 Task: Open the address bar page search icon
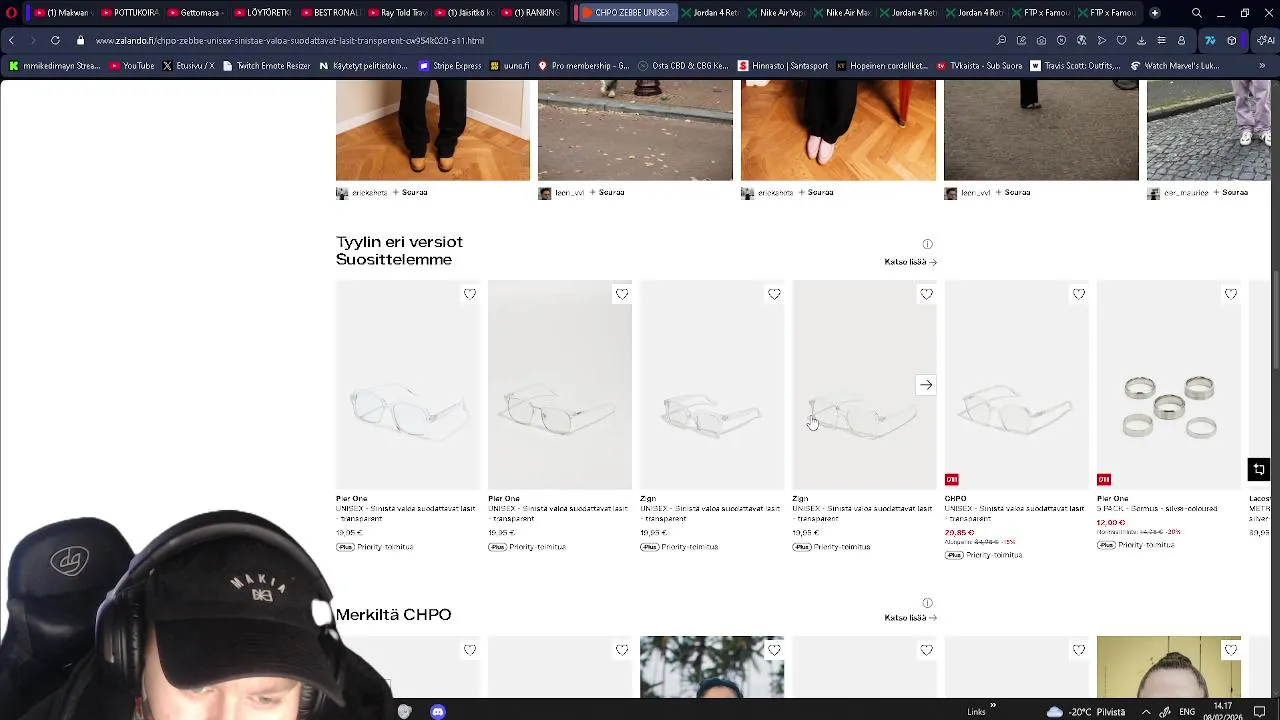pos(1001,41)
